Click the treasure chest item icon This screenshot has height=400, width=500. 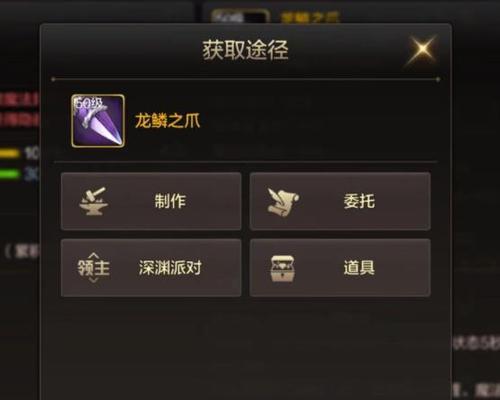(283, 269)
